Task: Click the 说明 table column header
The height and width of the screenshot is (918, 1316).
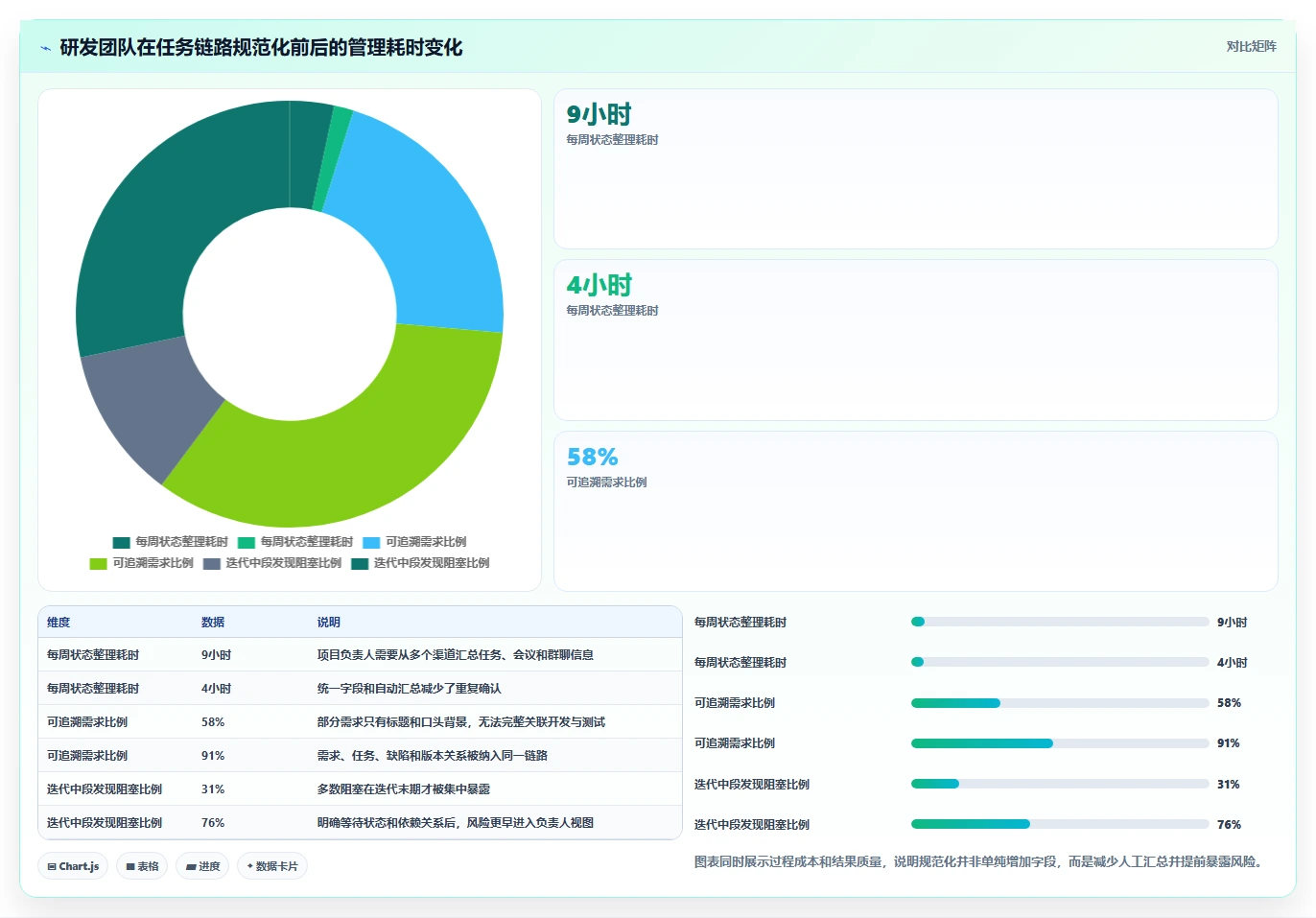Action: point(329,623)
